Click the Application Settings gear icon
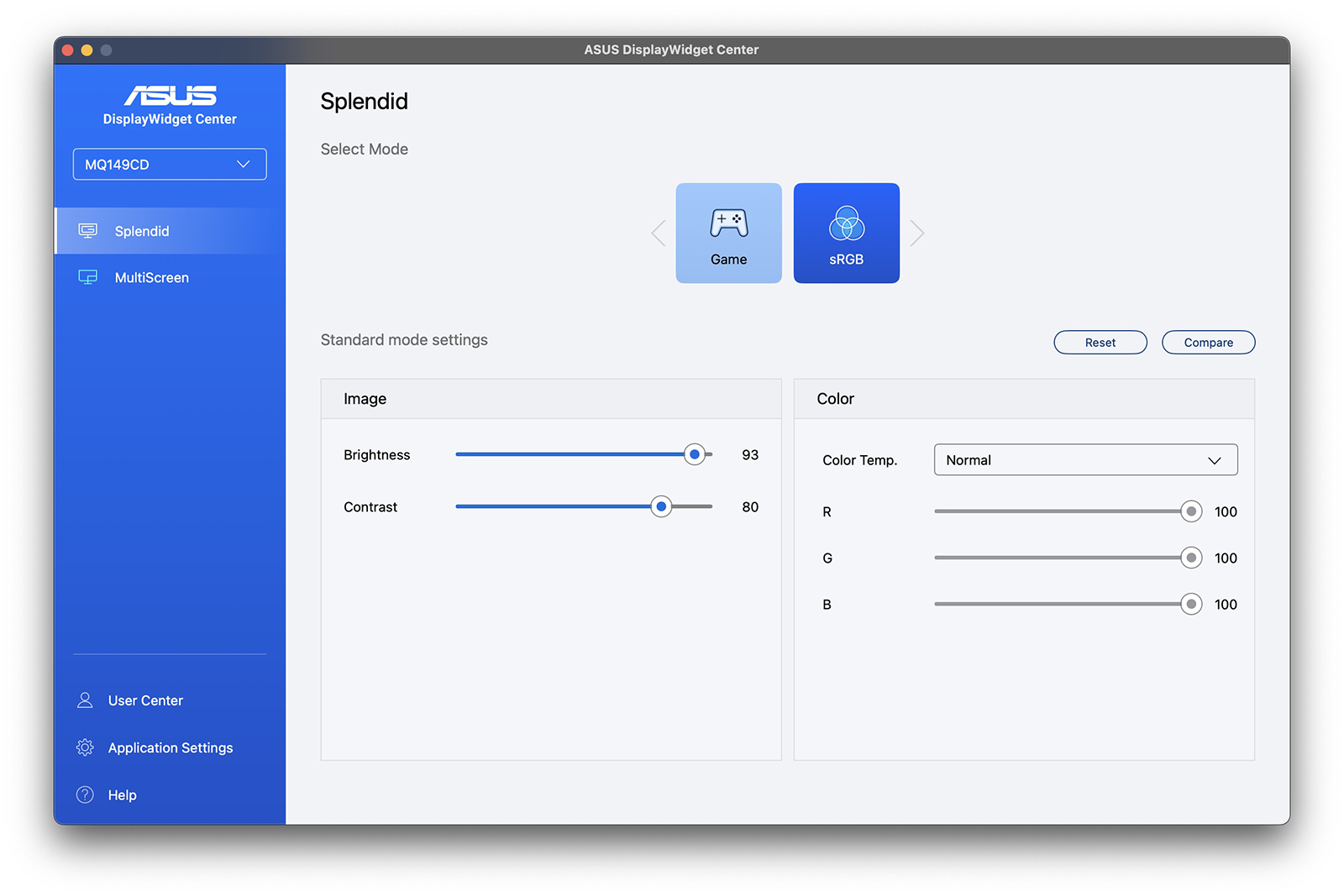This screenshot has height=896, width=1344. point(85,747)
